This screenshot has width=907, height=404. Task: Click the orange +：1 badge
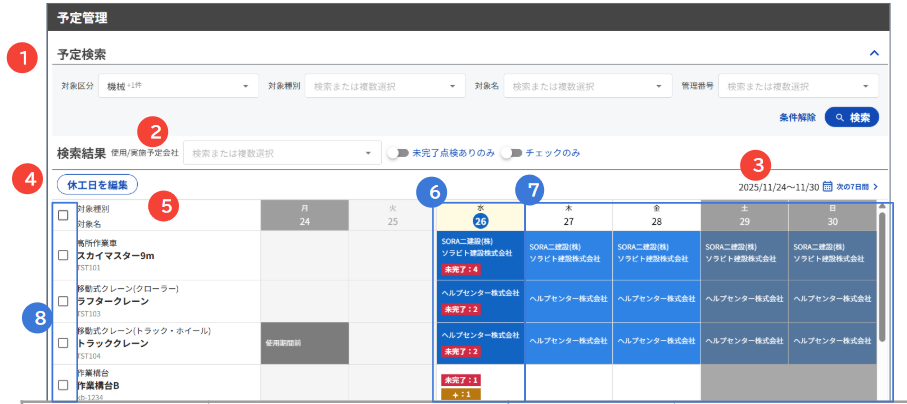[461, 394]
